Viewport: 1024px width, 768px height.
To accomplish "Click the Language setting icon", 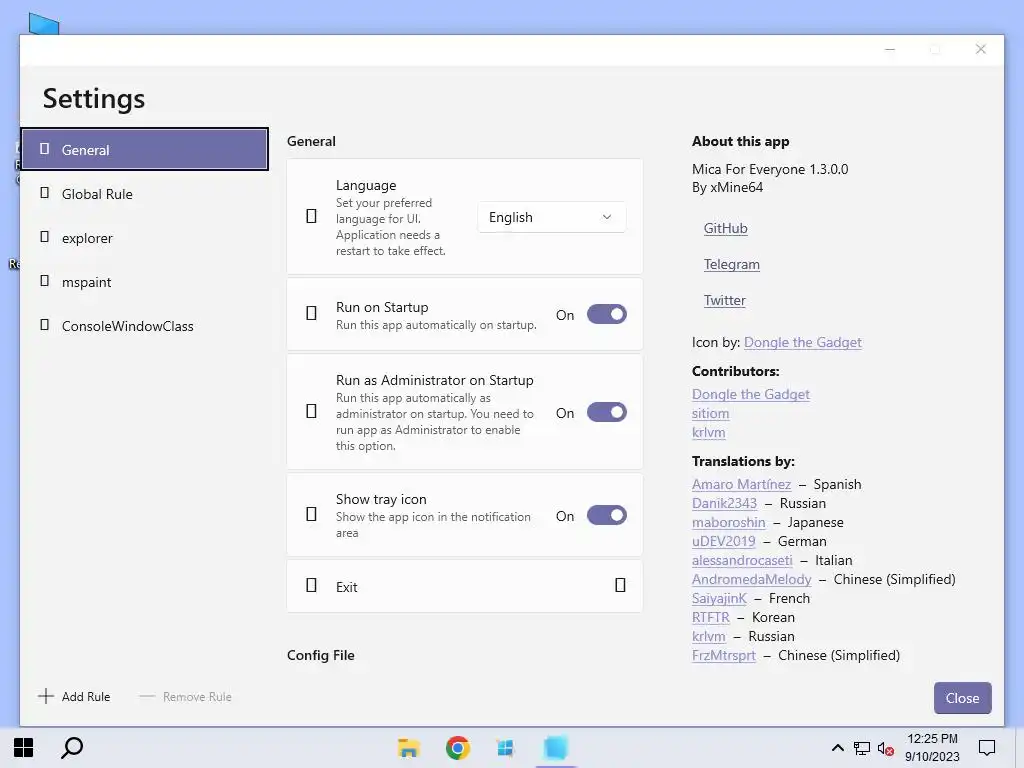I will click(x=312, y=216).
